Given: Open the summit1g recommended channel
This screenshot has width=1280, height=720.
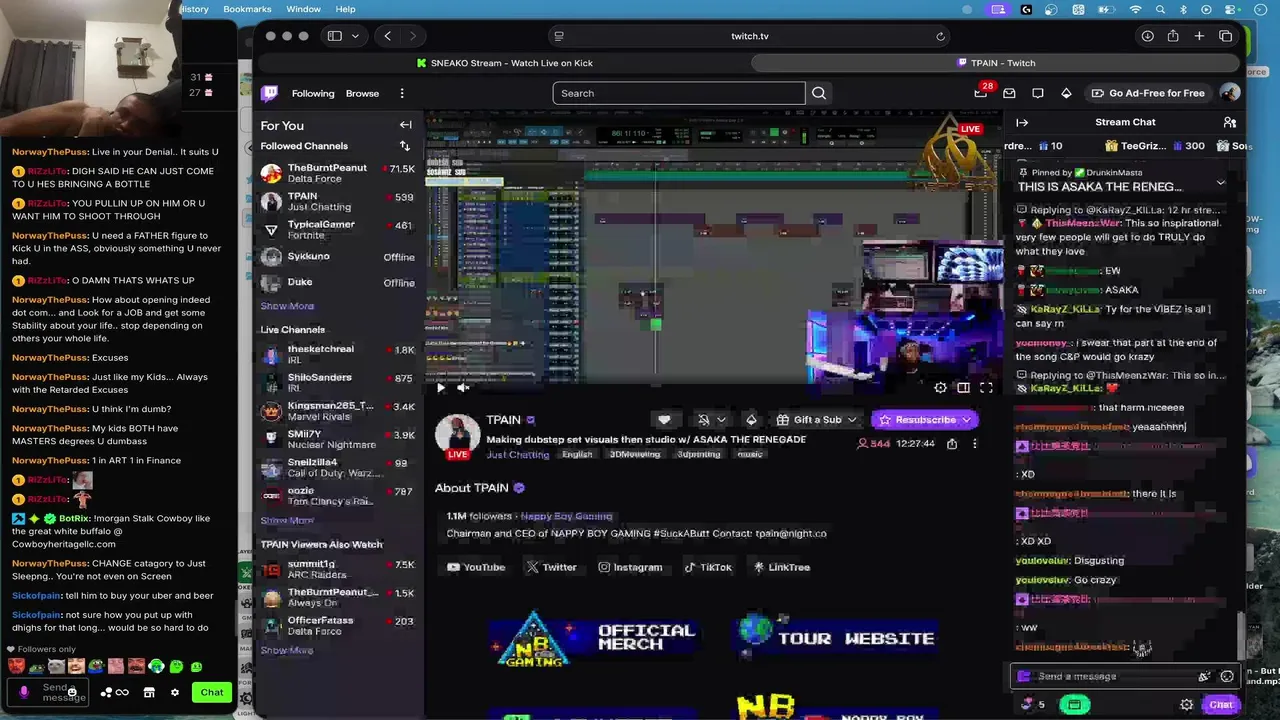Looking at the screenshot, I should 337,569.
